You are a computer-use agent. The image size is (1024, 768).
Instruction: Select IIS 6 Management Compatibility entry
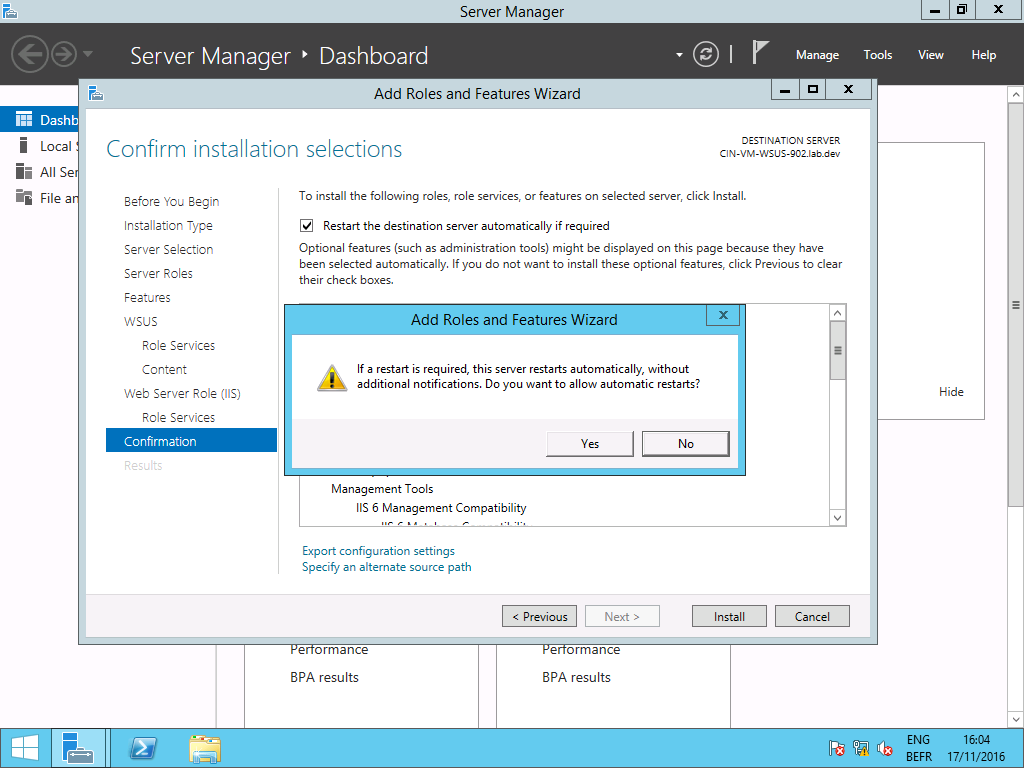(441, 508)
